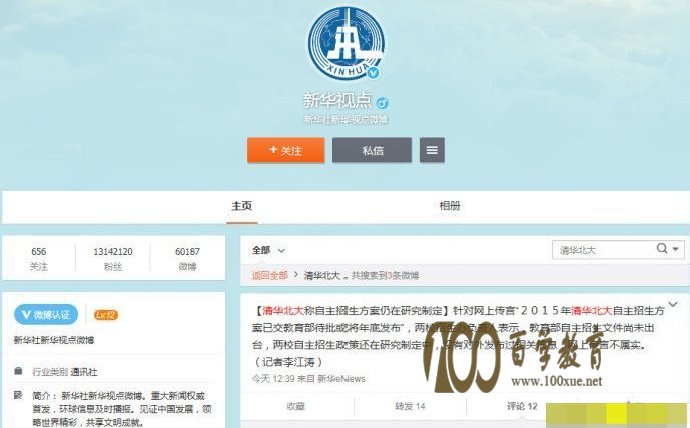The height and width of the screenshot is (428, 690).
Task: Click 转发 14 to repost
Action: pos(410,406)
